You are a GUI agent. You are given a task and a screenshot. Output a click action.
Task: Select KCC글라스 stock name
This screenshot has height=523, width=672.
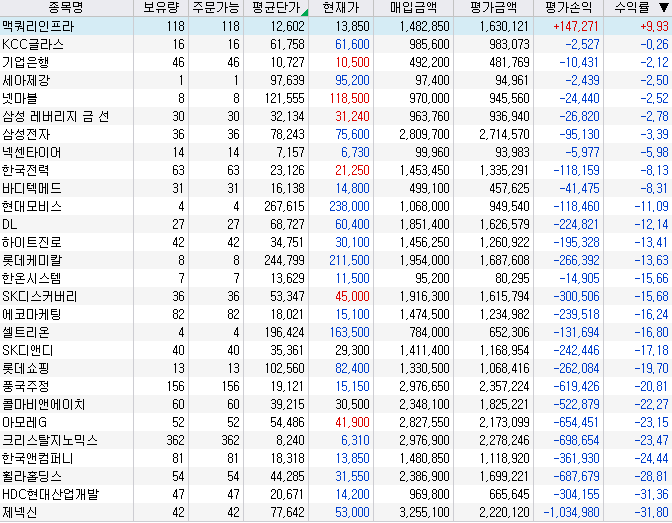coord(33,44)
